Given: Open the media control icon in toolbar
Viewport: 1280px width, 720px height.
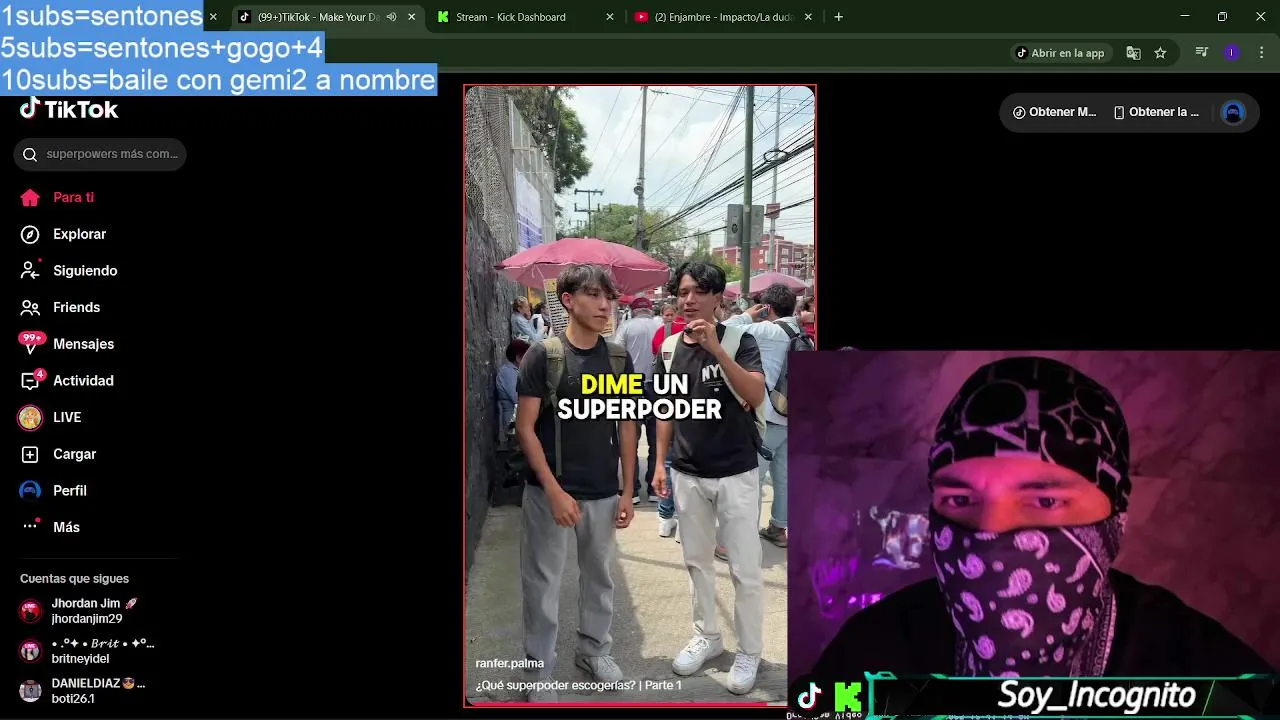Looking at the screenshot, I should tap(1202, 53).
